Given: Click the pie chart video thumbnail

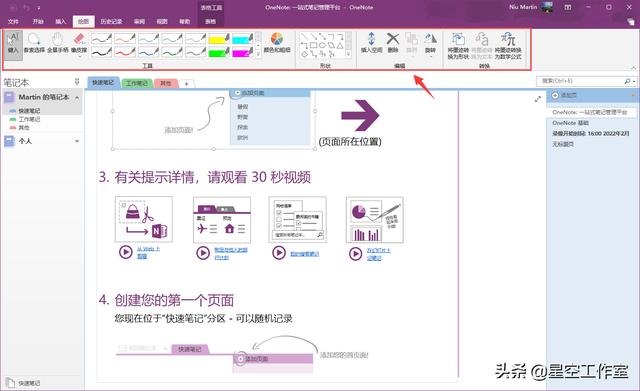Looking at the screenshot, I should pyautogui.click(x=374, y=220).
